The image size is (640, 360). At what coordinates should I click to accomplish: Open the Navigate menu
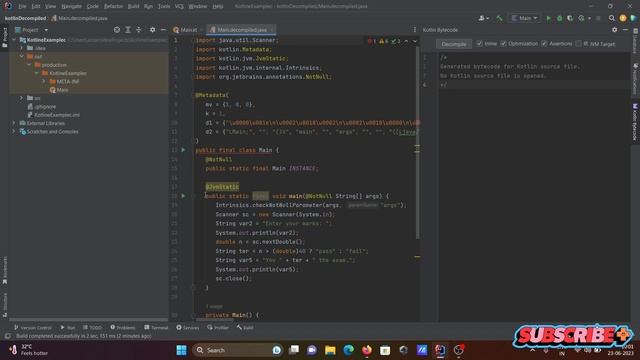[x=71, y=7]
